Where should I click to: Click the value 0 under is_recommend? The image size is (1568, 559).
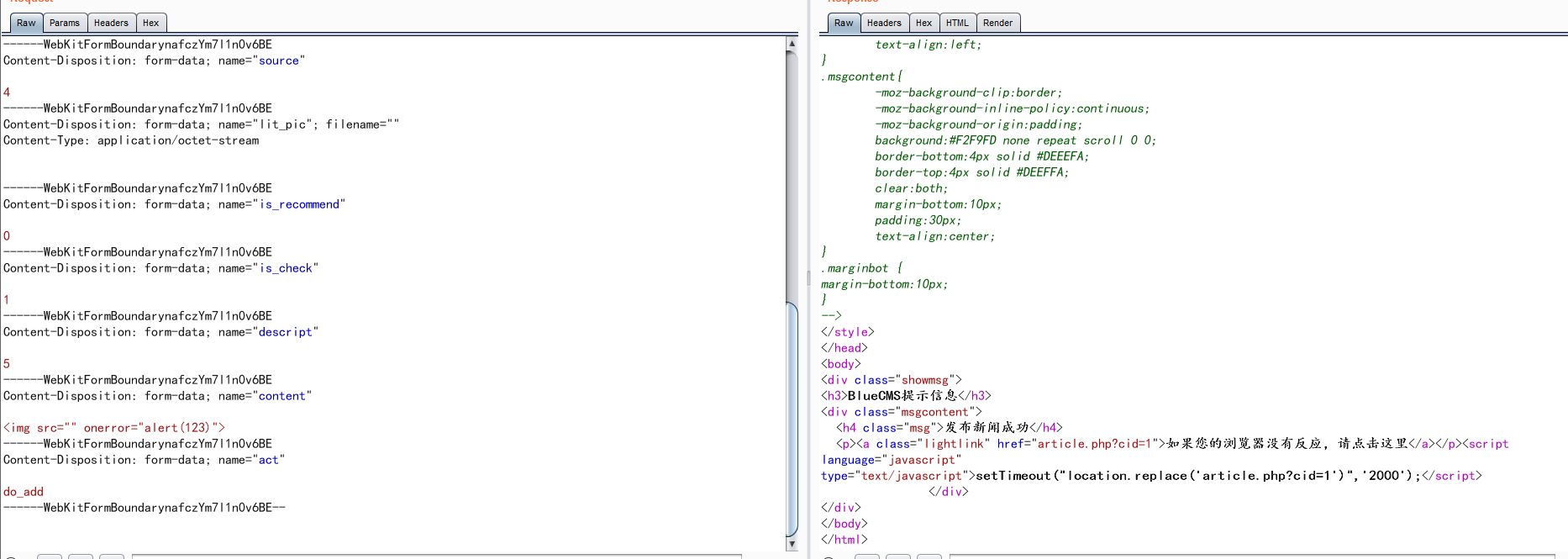(7, 236)
